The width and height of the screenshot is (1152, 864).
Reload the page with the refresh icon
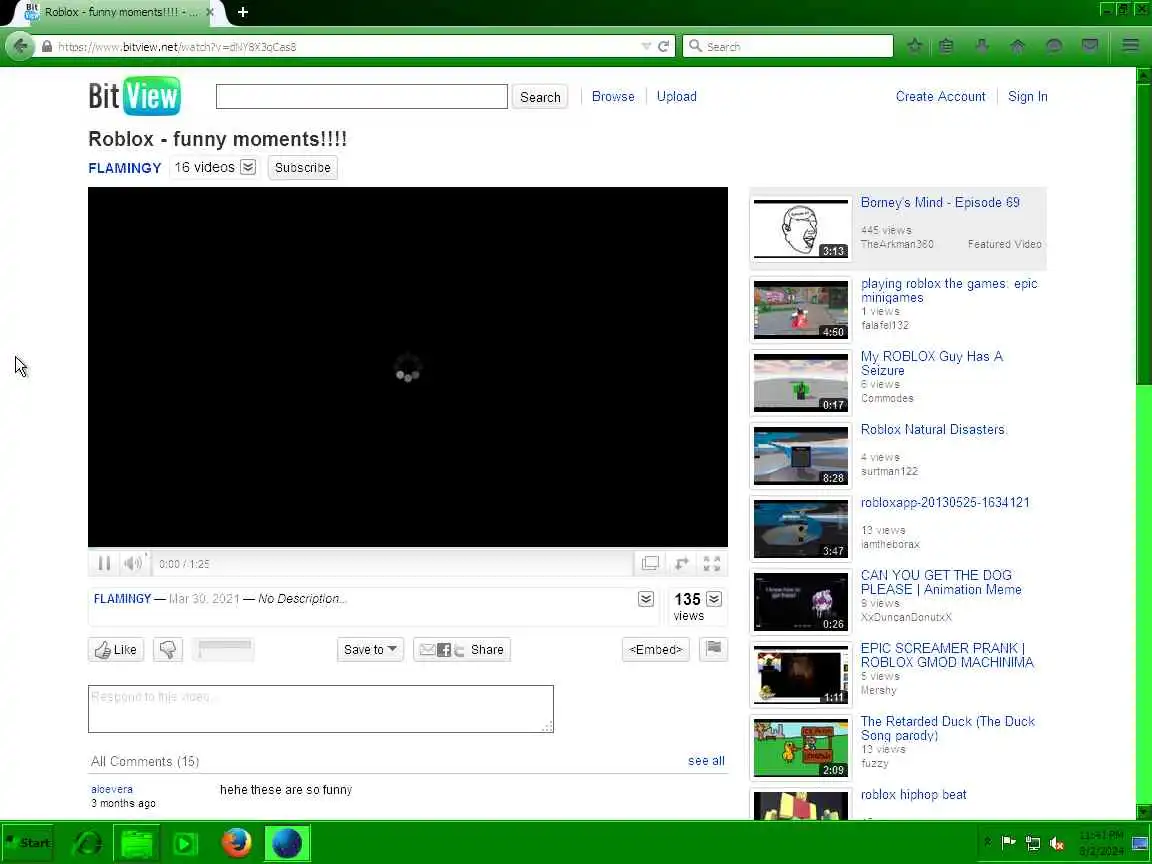663,46
